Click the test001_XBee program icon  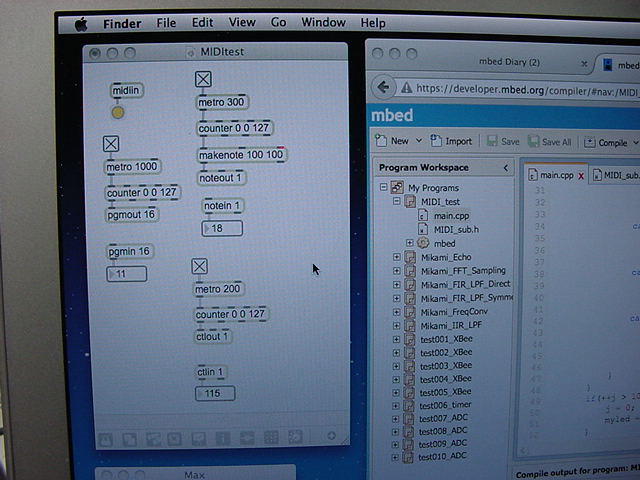pos(409,339)
